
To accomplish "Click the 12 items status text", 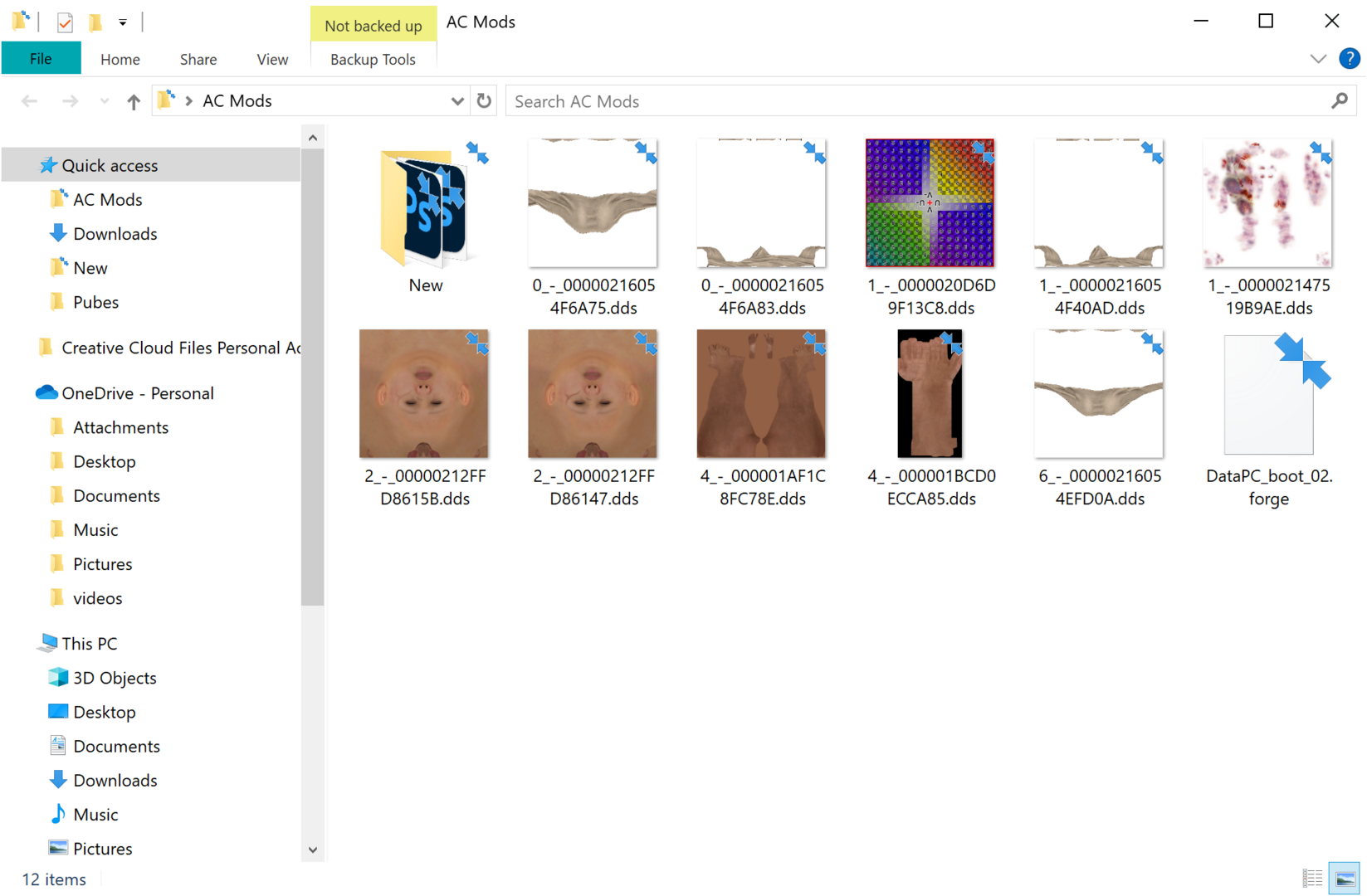I will pyautogui.click(x=54, y=879).
